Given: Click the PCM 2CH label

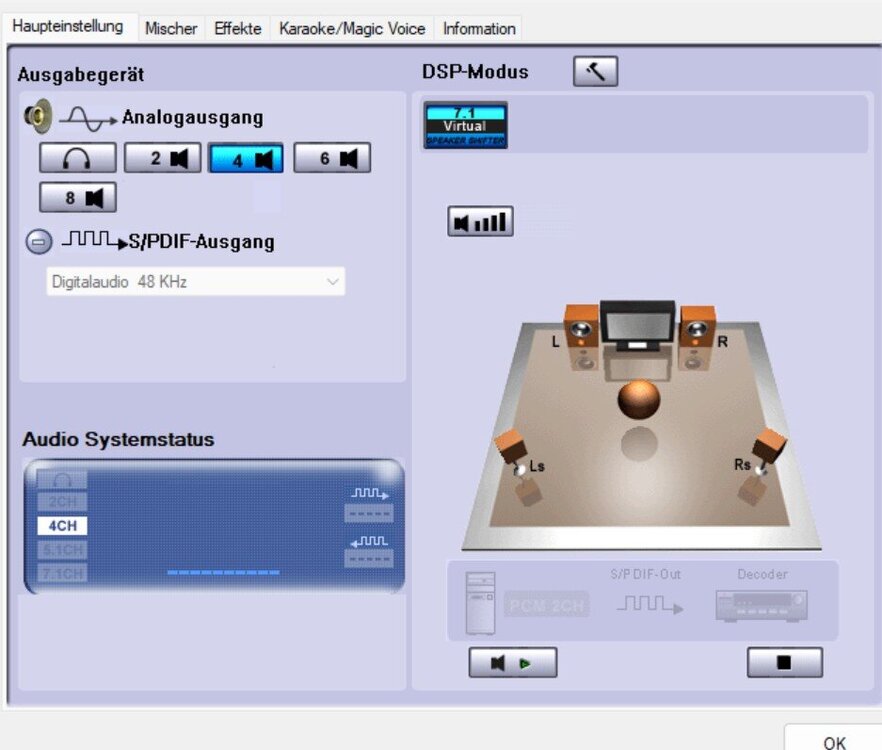Looking at the screenshot, I should pos(547,605).
